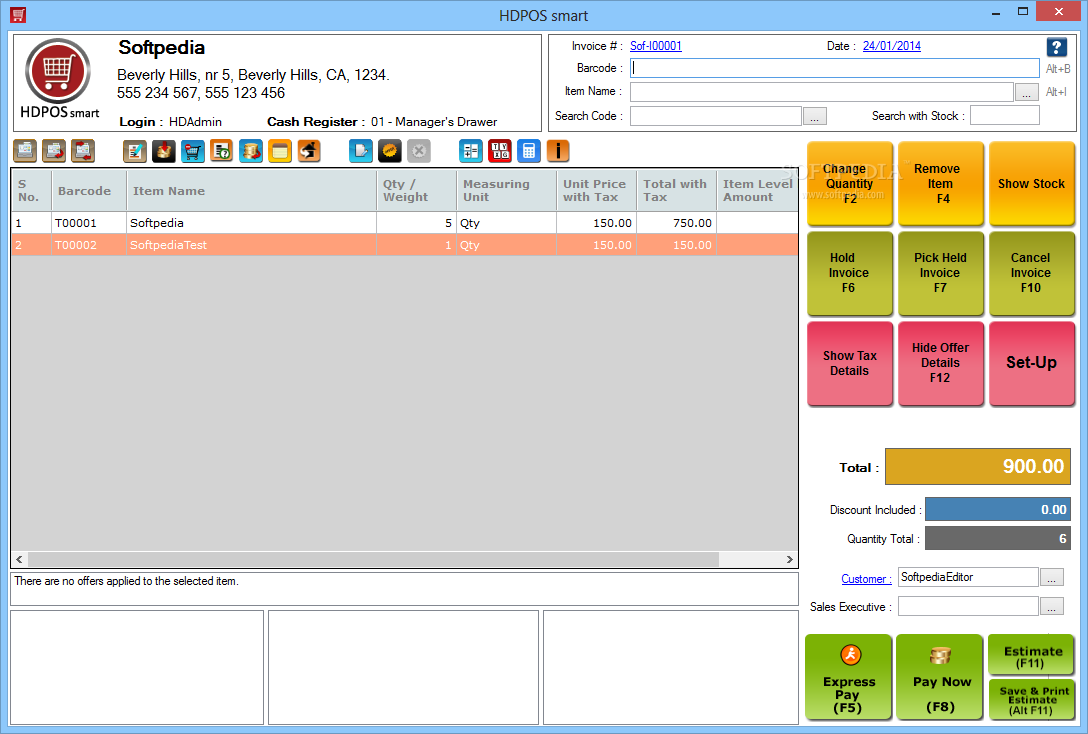Open the edit invoice pencil icon

[135, 151]
